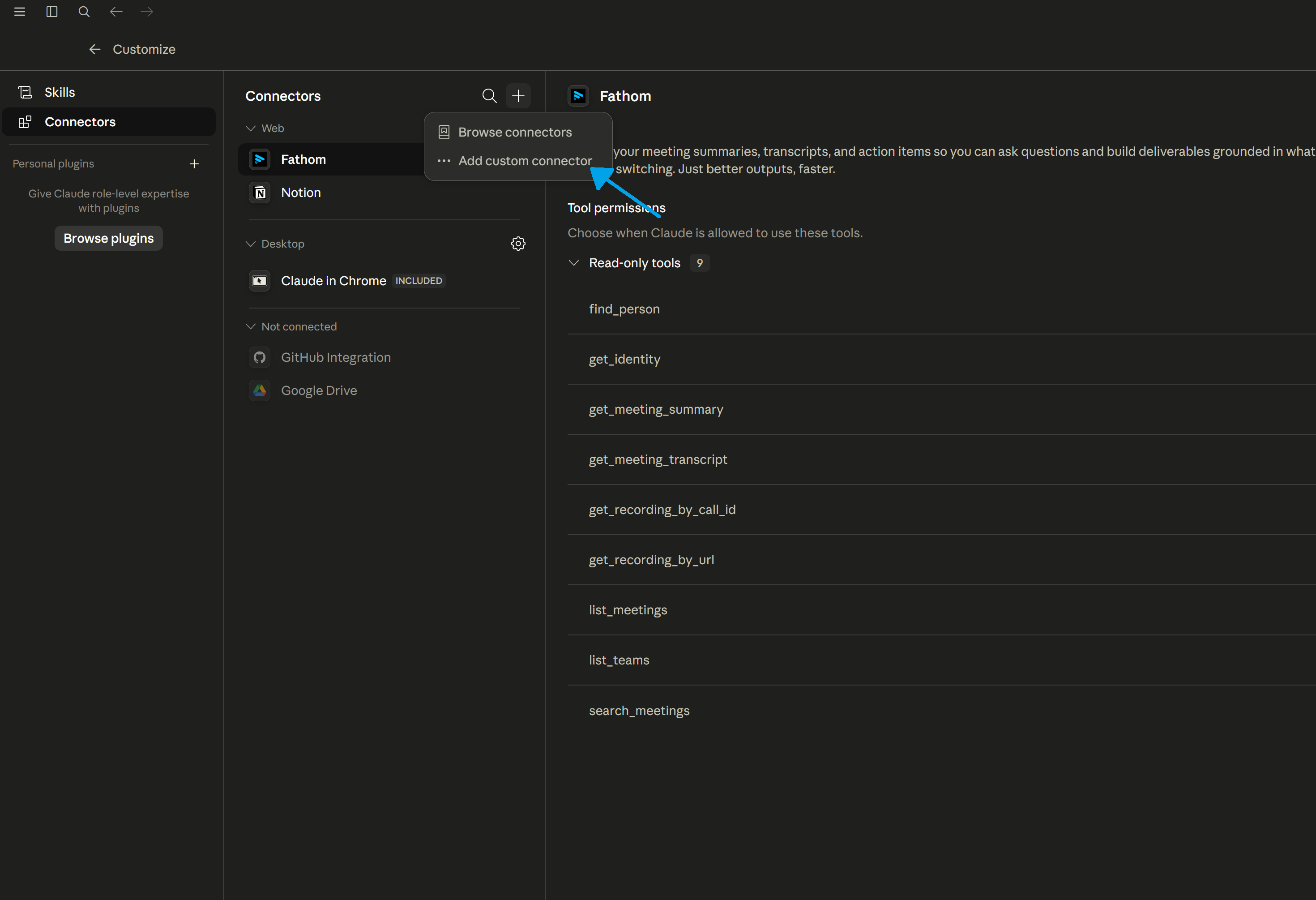Open the Connectors section in sidebar

109,122
